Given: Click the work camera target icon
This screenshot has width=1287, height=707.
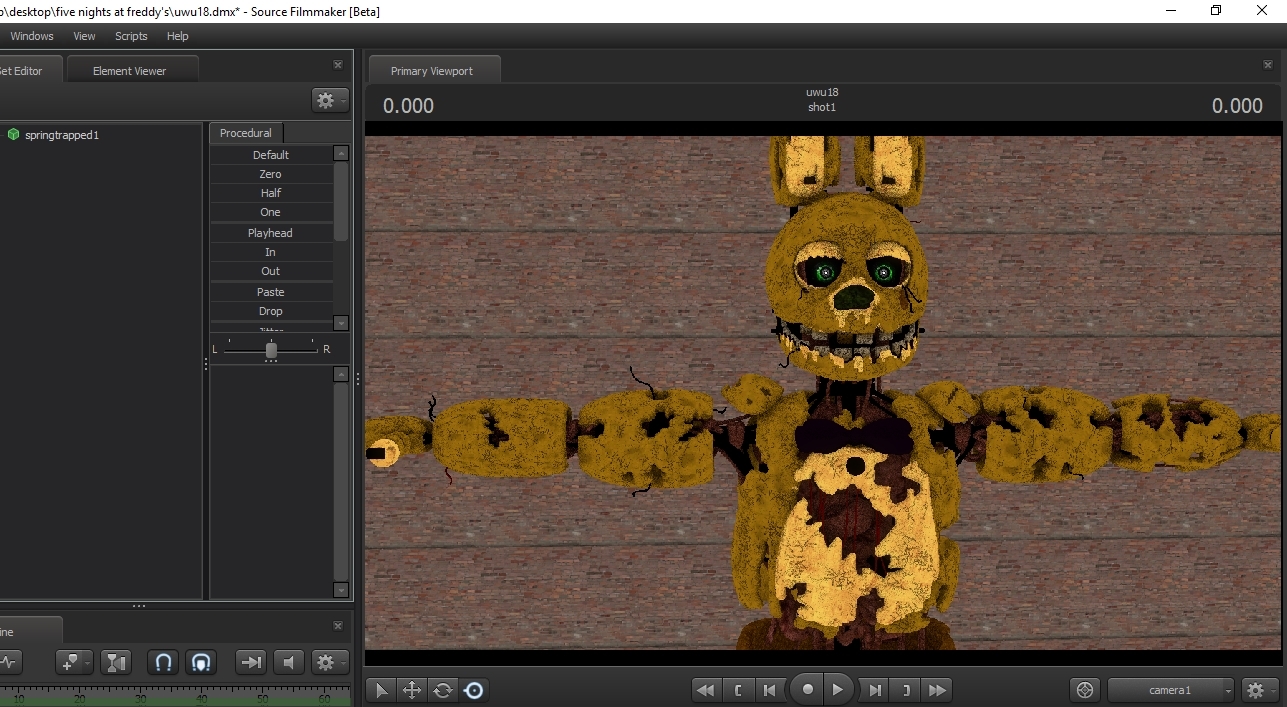Looking at the screenshot, I should 1084,690.
